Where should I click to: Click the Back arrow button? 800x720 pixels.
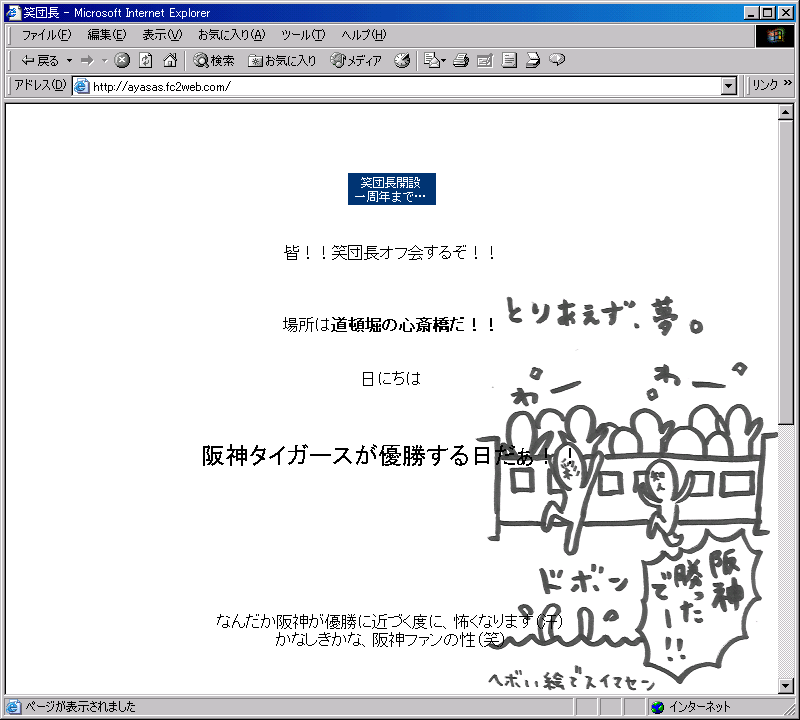pos(40,61)
